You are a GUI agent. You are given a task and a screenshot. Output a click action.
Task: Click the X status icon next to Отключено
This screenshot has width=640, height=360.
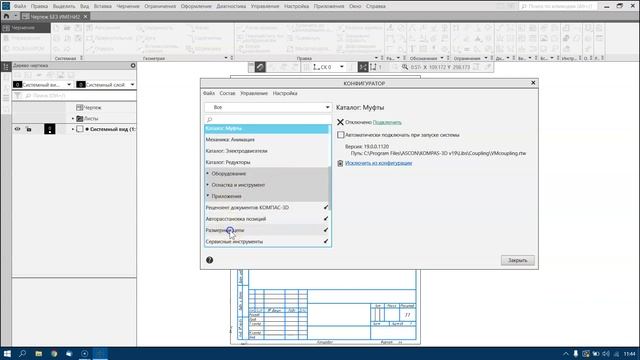tap(340, 122)
